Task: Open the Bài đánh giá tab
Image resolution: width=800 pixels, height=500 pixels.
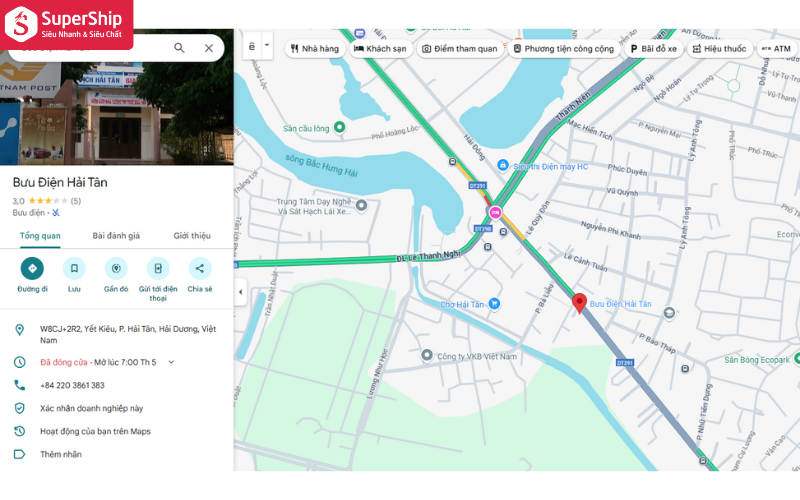Action: [x=116, y=236]
